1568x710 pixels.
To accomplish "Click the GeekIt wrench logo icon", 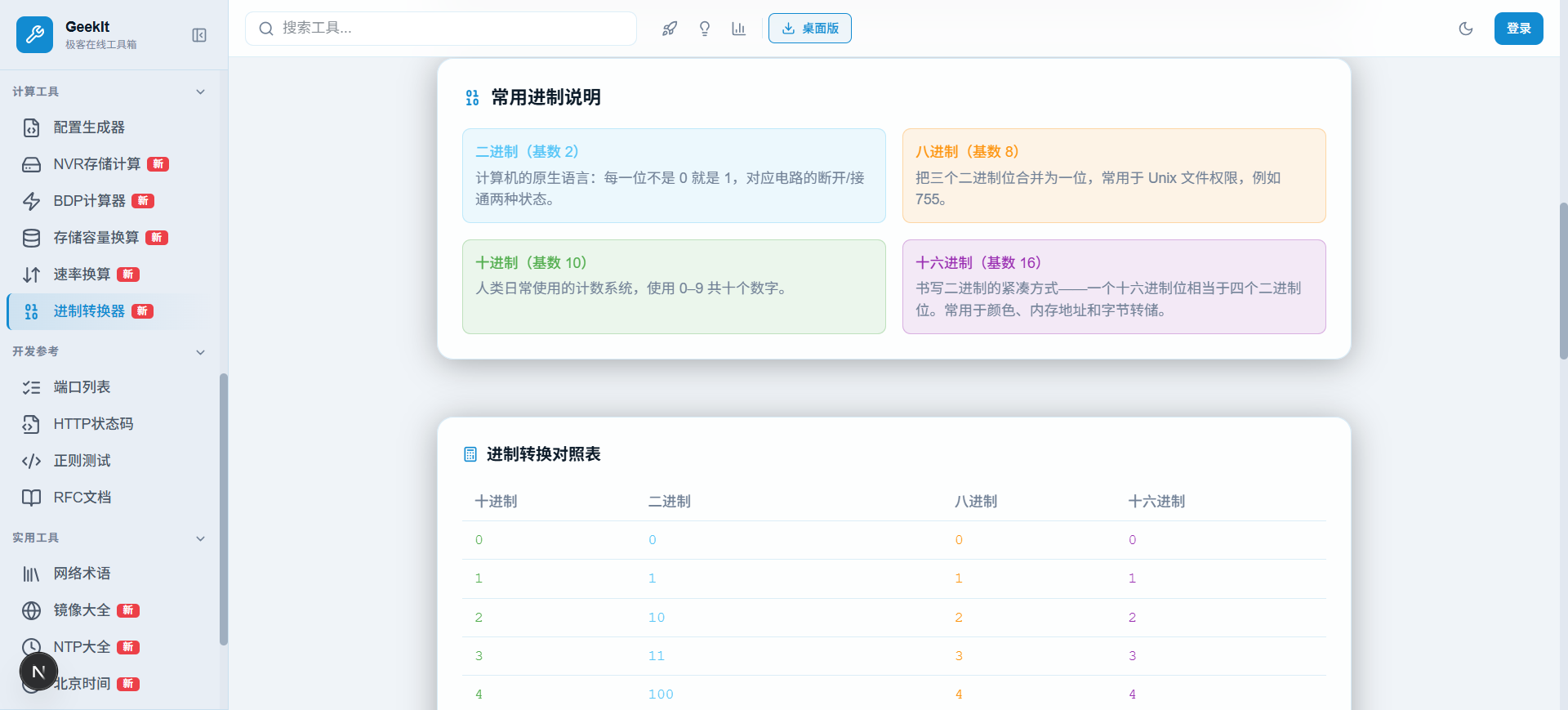I will pyautogui.click(x=34, y=34).
